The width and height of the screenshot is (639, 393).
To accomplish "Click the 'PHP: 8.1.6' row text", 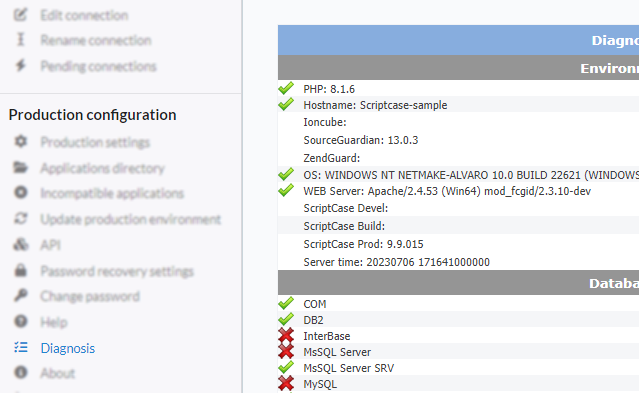I will pyautogui.click(x=329, y=89).
